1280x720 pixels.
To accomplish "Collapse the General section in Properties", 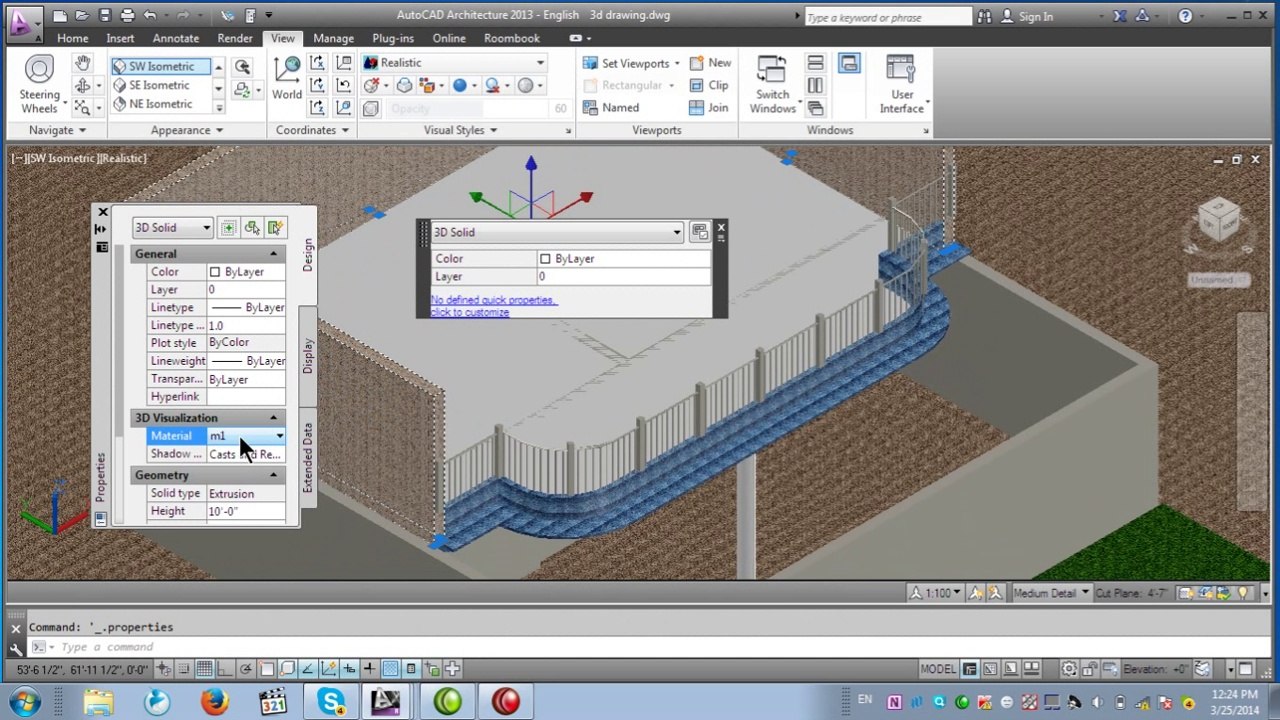I will coord(273,254).
